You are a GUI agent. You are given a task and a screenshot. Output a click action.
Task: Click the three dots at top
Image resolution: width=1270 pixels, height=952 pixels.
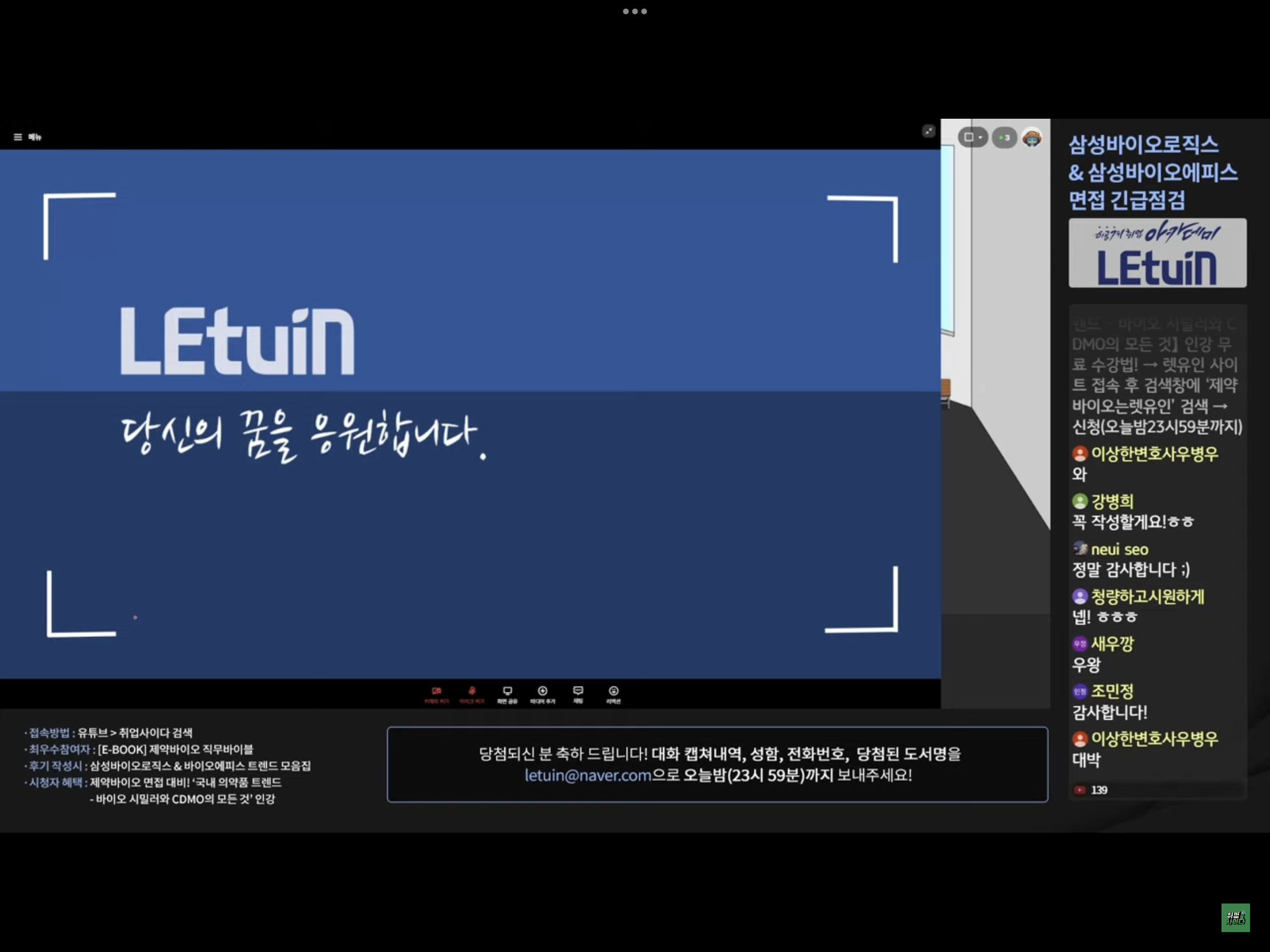pos(634,11)
